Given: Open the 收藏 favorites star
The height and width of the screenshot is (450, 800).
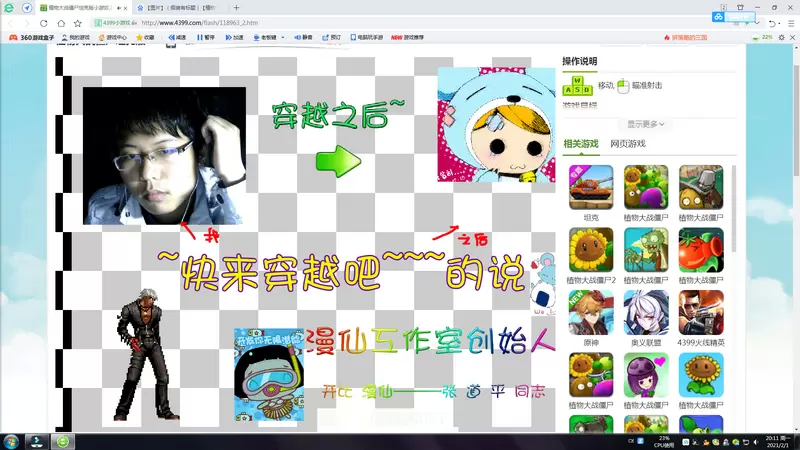Looking at the screenshot, I should click(x=145, y=37).
